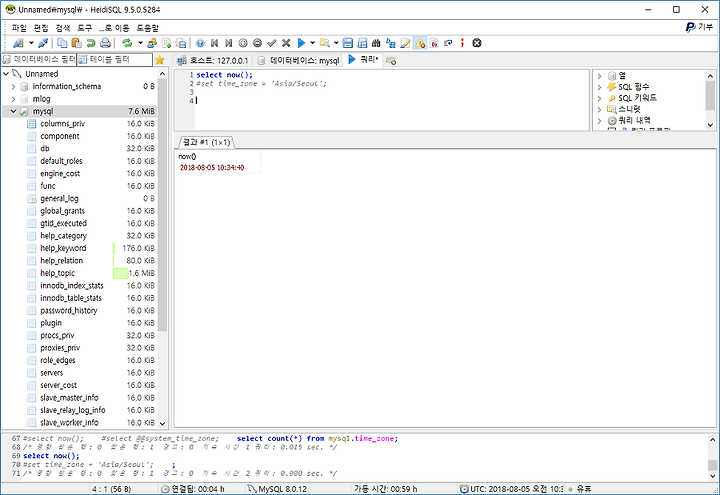The image size is (720, 495).
Task: Open the 검색 menu
Action: pyautogui.click(x=63, y=28)
